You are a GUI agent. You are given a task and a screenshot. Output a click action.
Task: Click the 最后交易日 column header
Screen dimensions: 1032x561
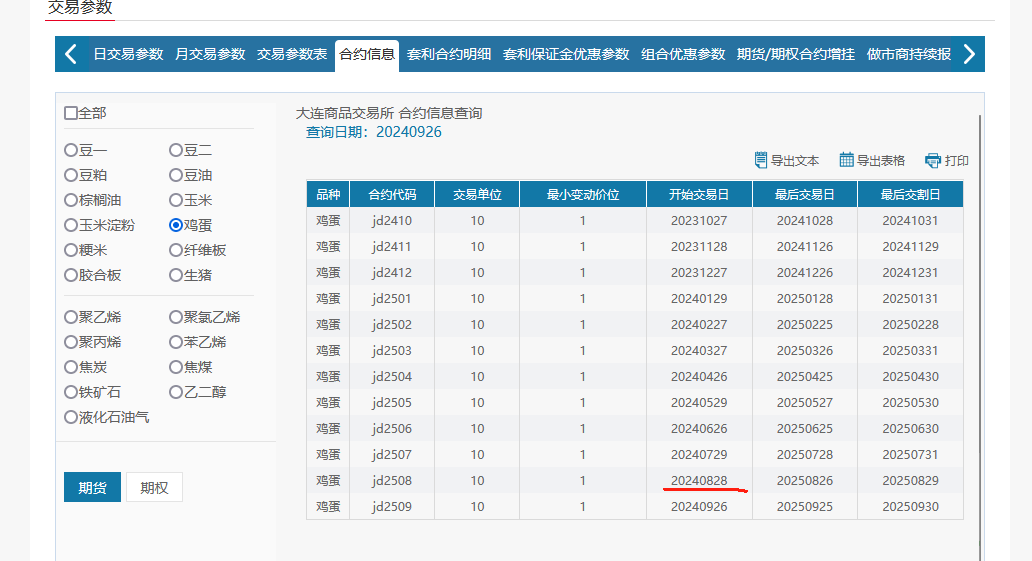[x=805, y=195]
